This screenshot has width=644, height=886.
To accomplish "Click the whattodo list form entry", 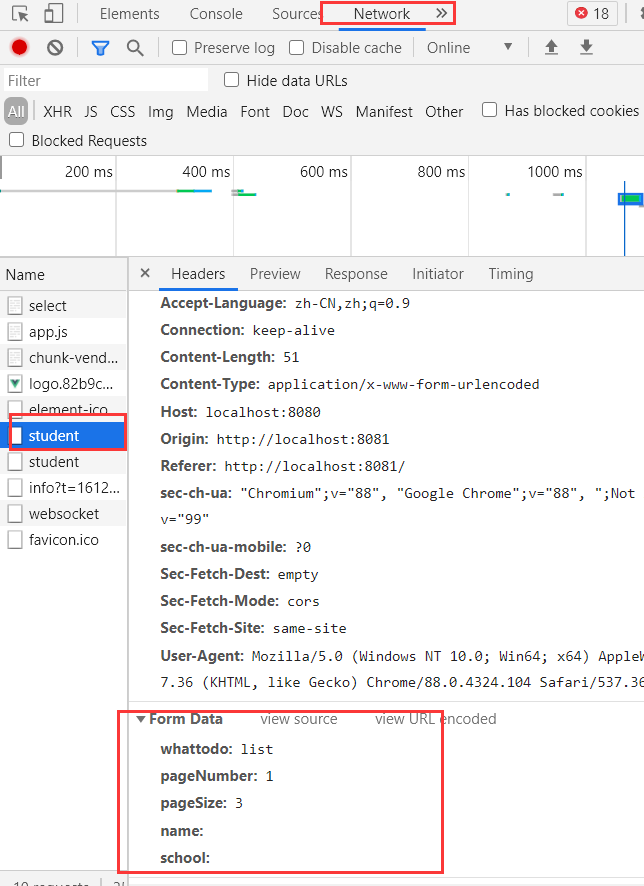I will pos(217,749).
